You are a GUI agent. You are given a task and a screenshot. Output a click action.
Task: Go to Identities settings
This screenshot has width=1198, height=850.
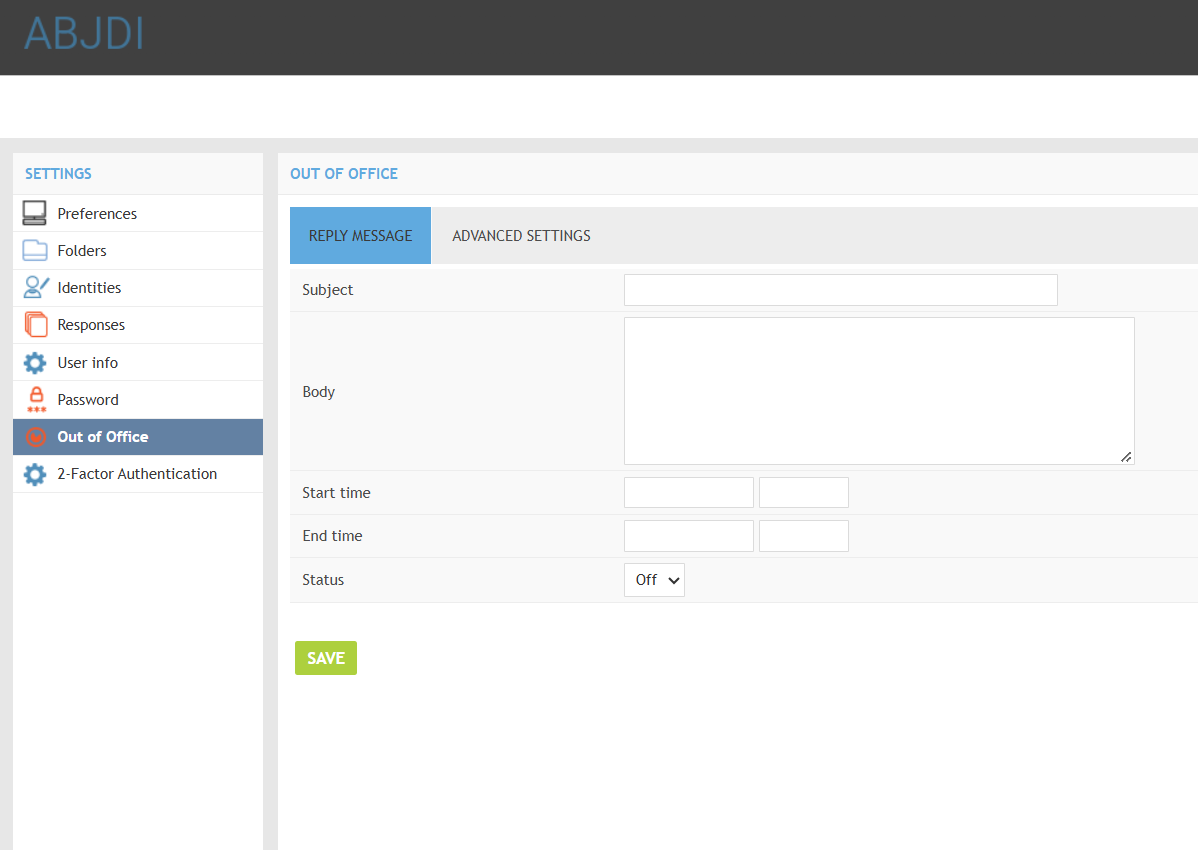(x=138, y=288)
